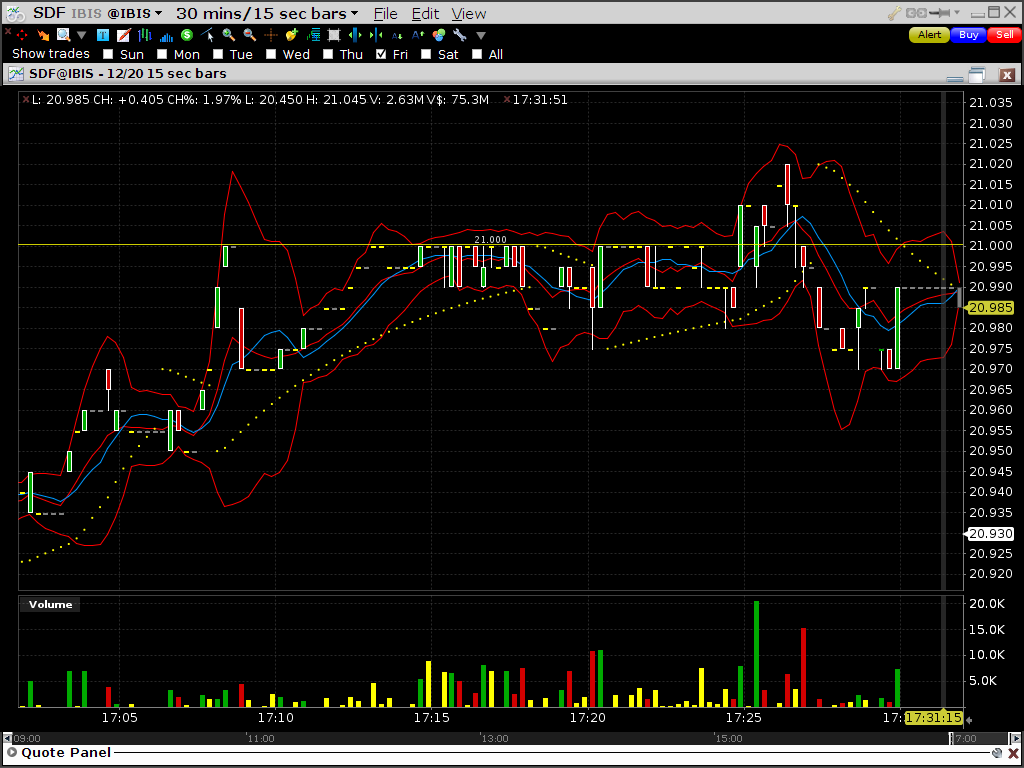This screenshot has width=1024, height=768.
Task: Enable Tue show trades checkbox
Action: pos(218,54)
